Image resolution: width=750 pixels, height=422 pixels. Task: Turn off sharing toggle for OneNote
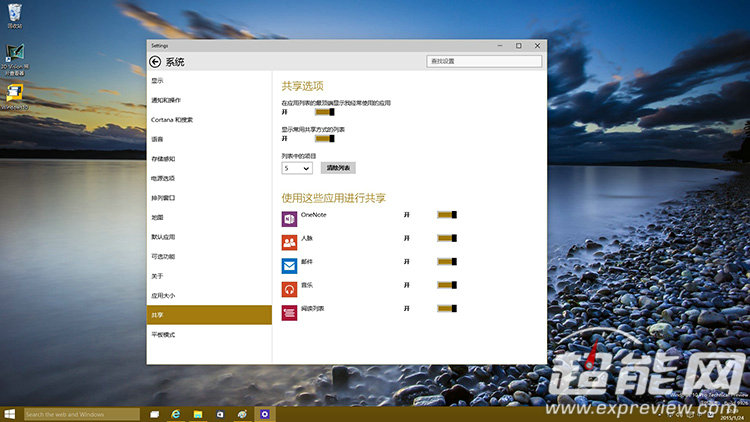tap(446, 214)
